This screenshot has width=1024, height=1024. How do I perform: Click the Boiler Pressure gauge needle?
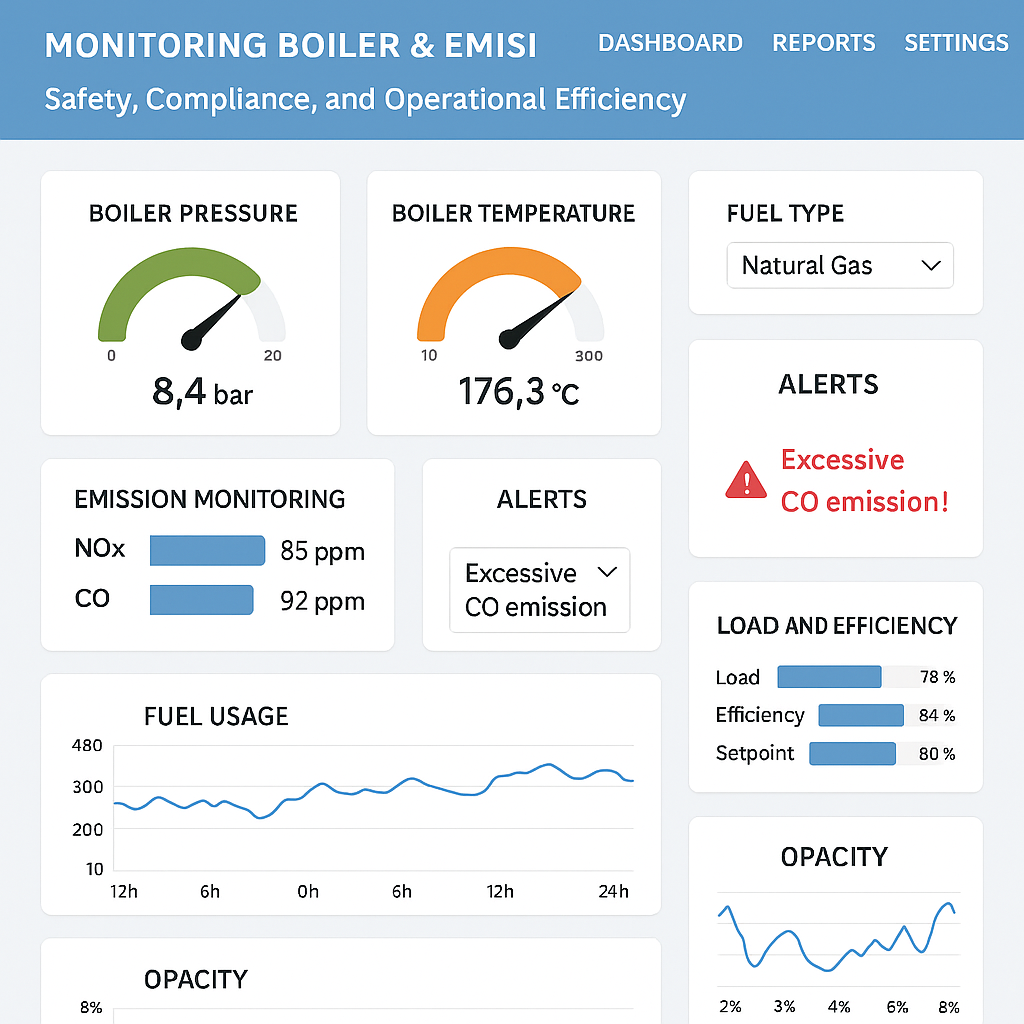[218, 318]
